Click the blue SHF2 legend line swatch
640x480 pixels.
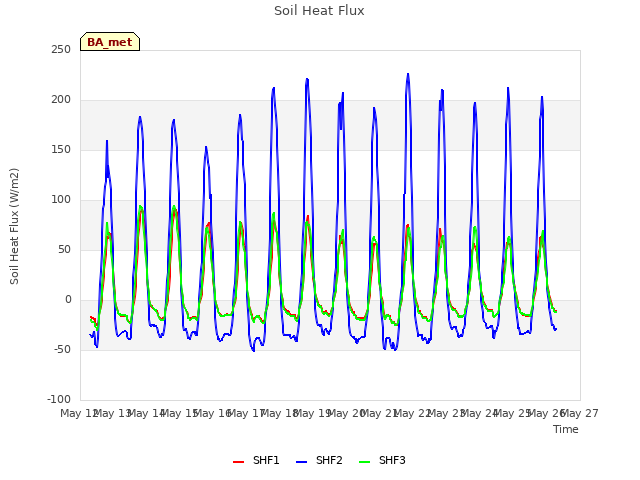[301, 462]
